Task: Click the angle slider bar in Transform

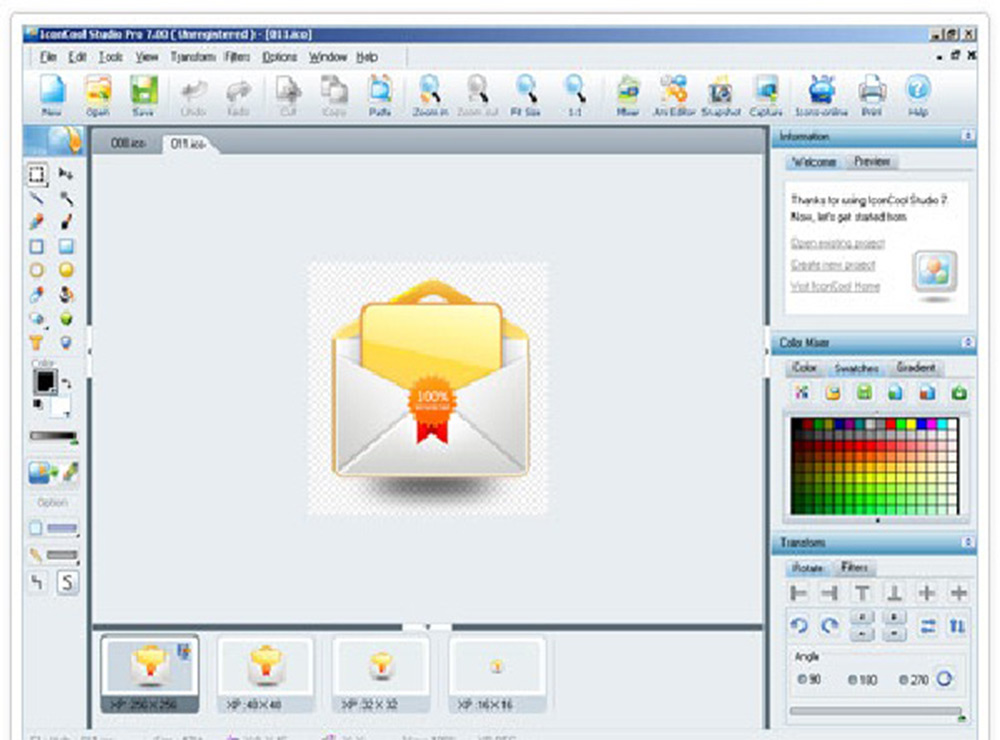Action: (x=875, y=711)
